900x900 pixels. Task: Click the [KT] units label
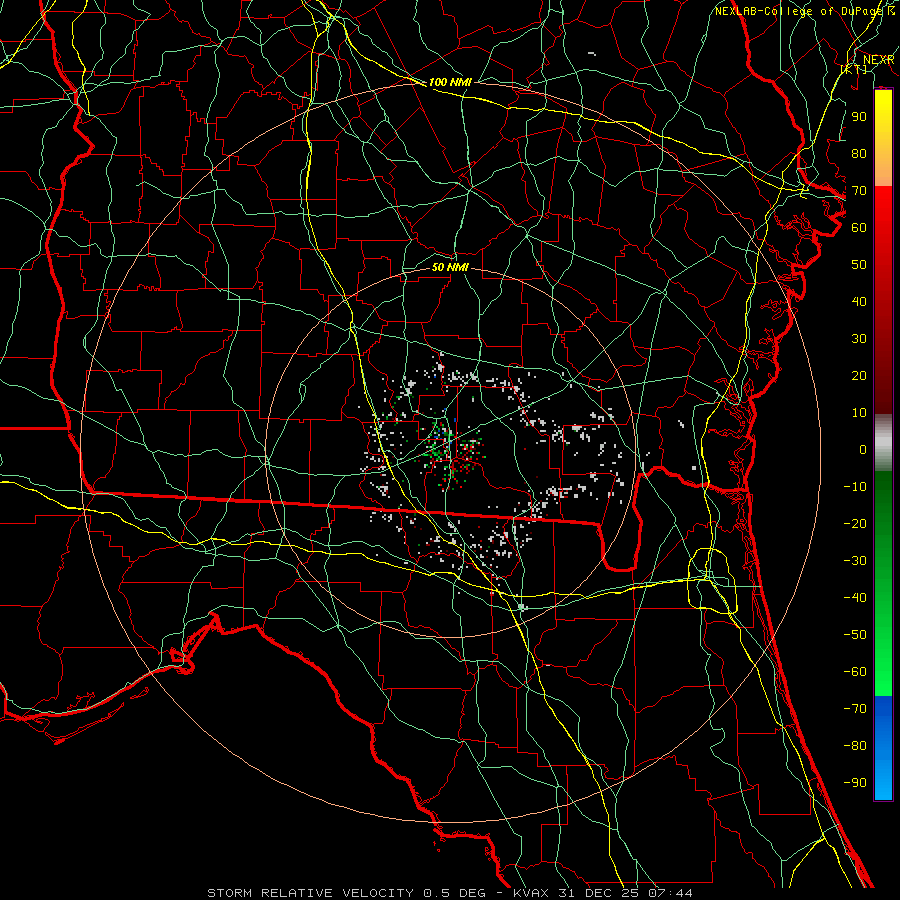point(854,69)
